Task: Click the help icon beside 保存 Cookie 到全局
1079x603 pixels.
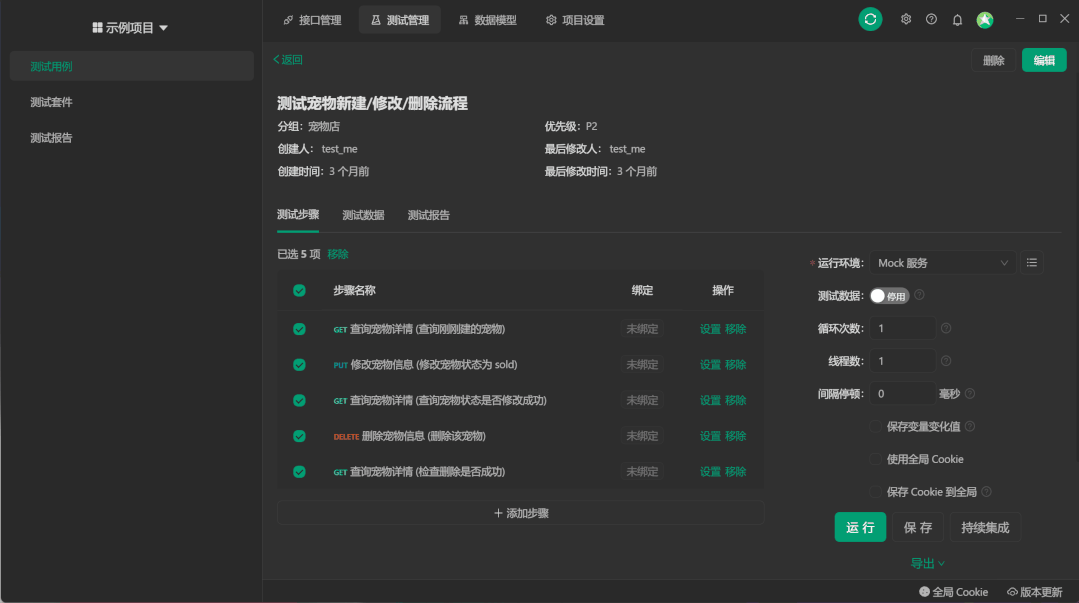Action: (x=986, y=491)
